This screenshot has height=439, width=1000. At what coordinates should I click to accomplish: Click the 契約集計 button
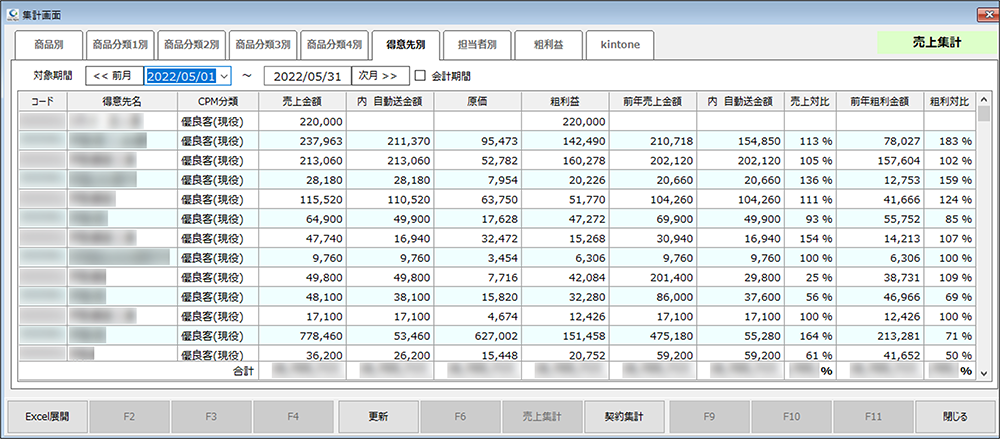tap(625, 415)
